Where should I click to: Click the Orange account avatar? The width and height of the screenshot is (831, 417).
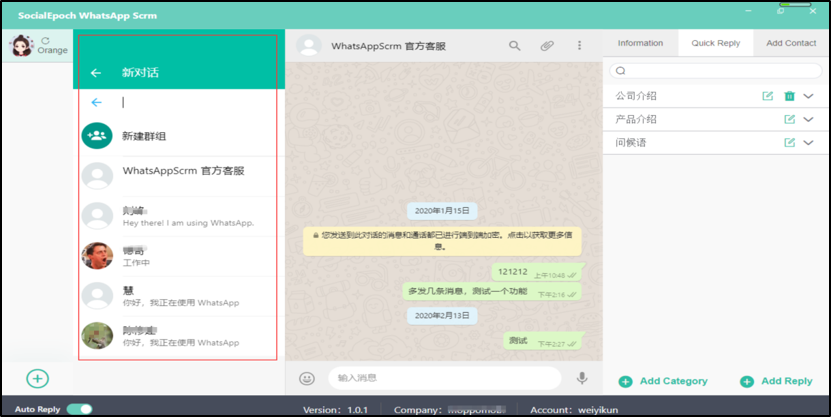22,46
